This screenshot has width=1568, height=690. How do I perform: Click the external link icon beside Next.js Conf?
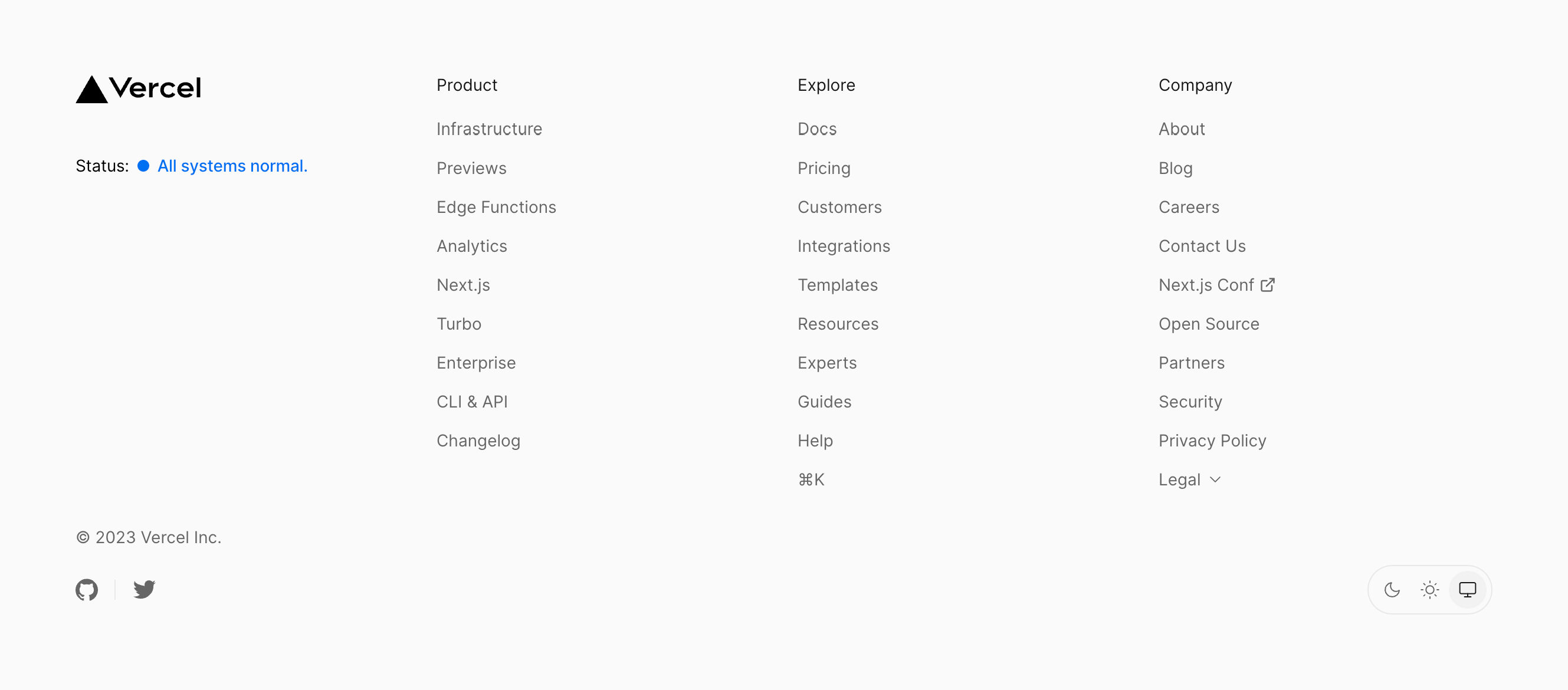(1267, 285)
